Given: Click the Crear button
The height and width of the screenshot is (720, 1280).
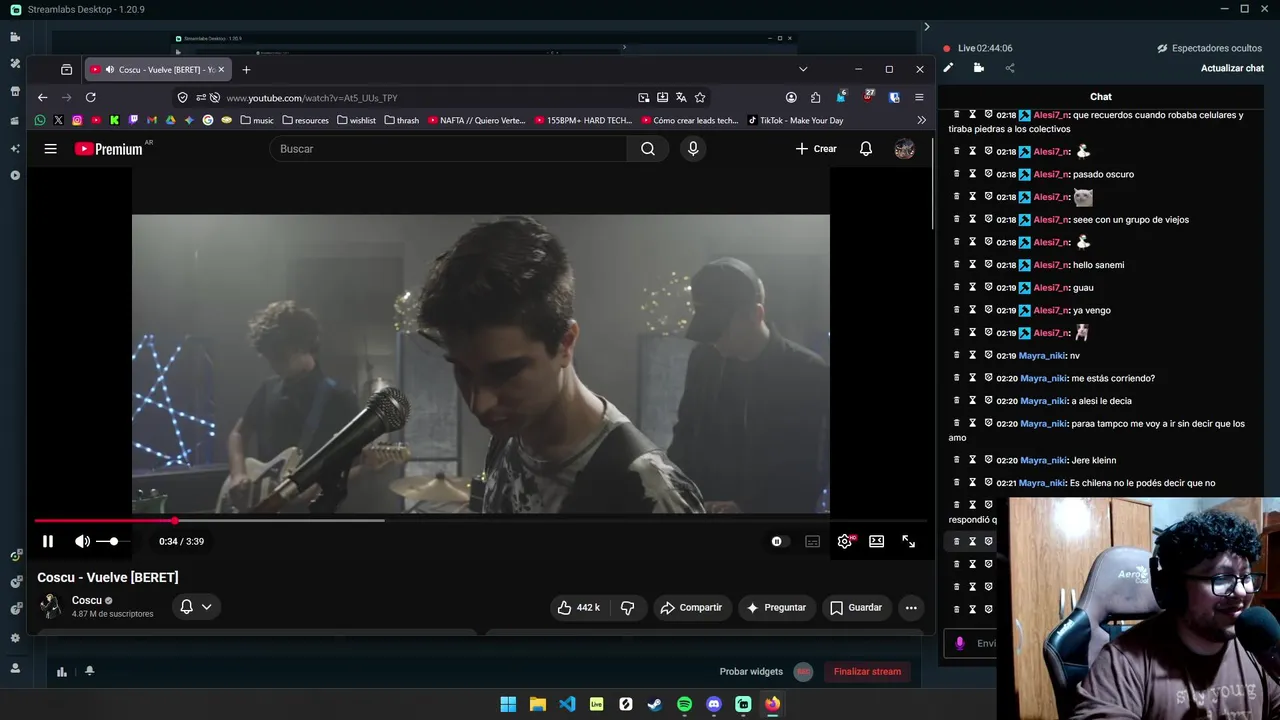Looking at the screenshot, I should click(x=816, y=149).
